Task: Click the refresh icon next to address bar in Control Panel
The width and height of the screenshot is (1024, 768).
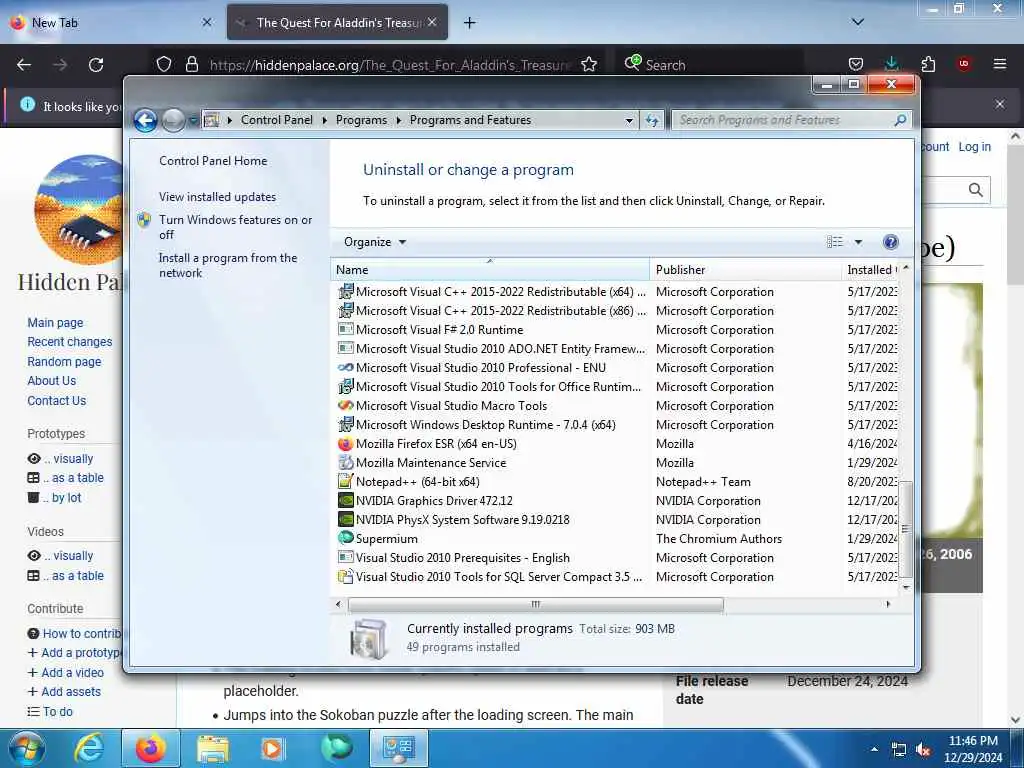Action: (652, 120)
